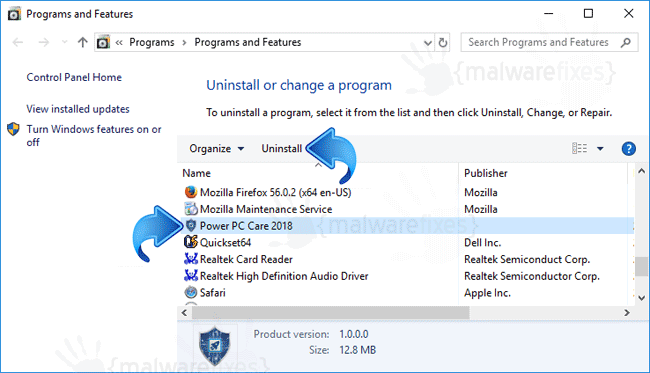Click the horizontal scrollbar right arrow
This screenshot has height=373, width=650.
627,313
